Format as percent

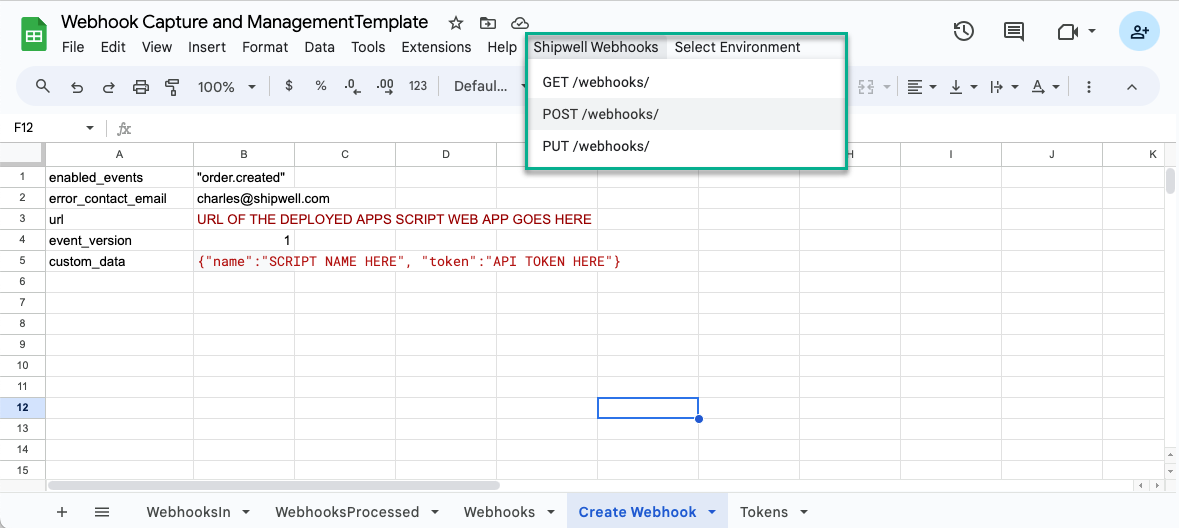point(321,86)
